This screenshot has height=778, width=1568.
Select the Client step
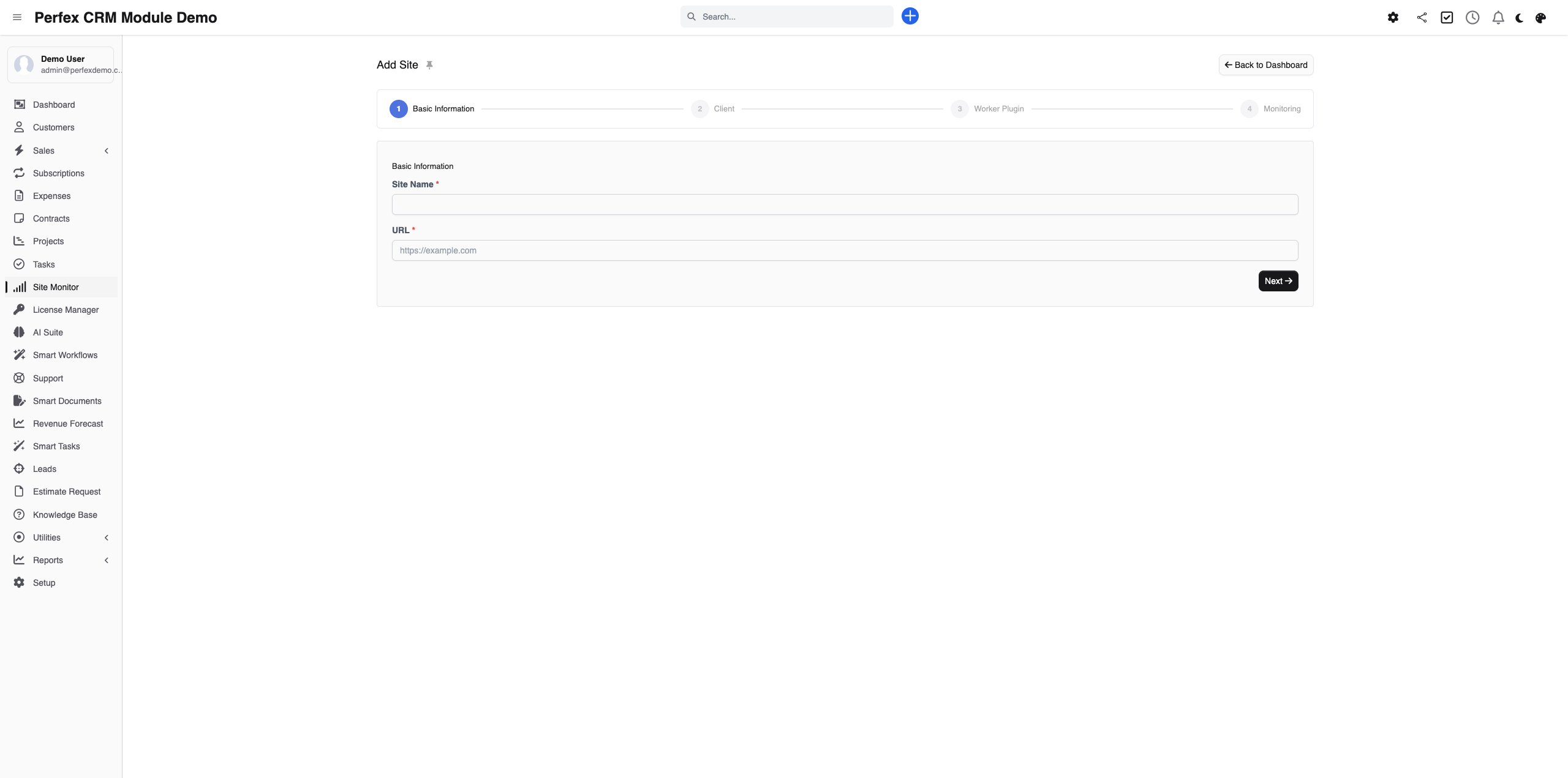coord(712,109)
